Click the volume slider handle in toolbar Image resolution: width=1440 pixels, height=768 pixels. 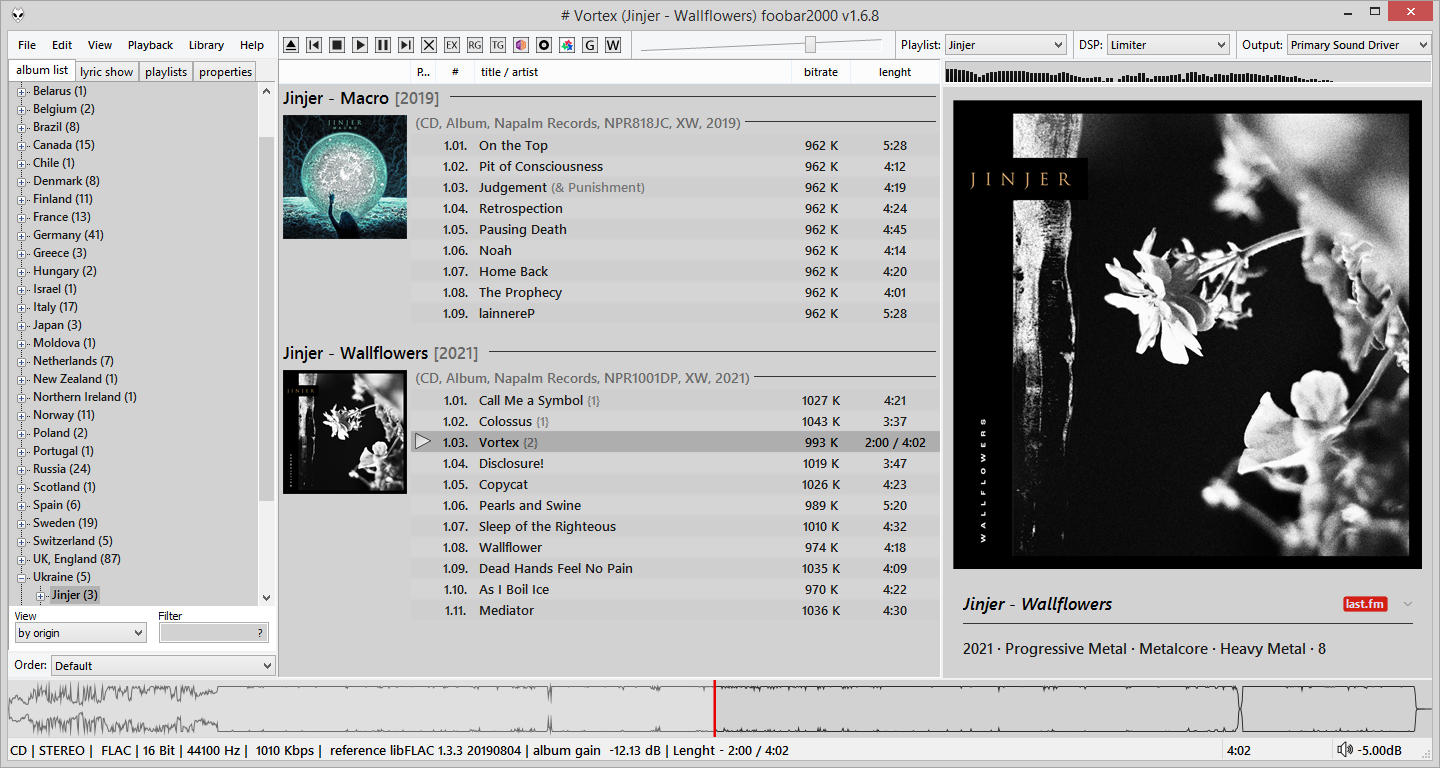[810, 45]
